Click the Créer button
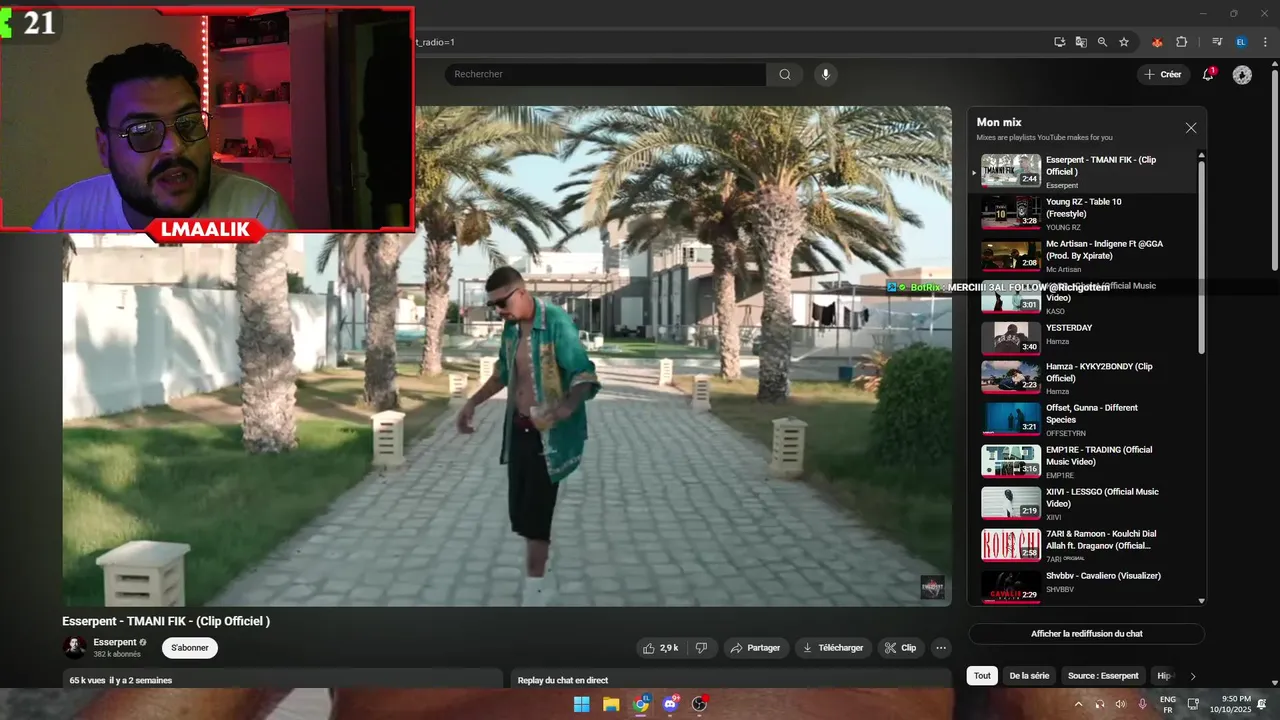 point(1163,74)
